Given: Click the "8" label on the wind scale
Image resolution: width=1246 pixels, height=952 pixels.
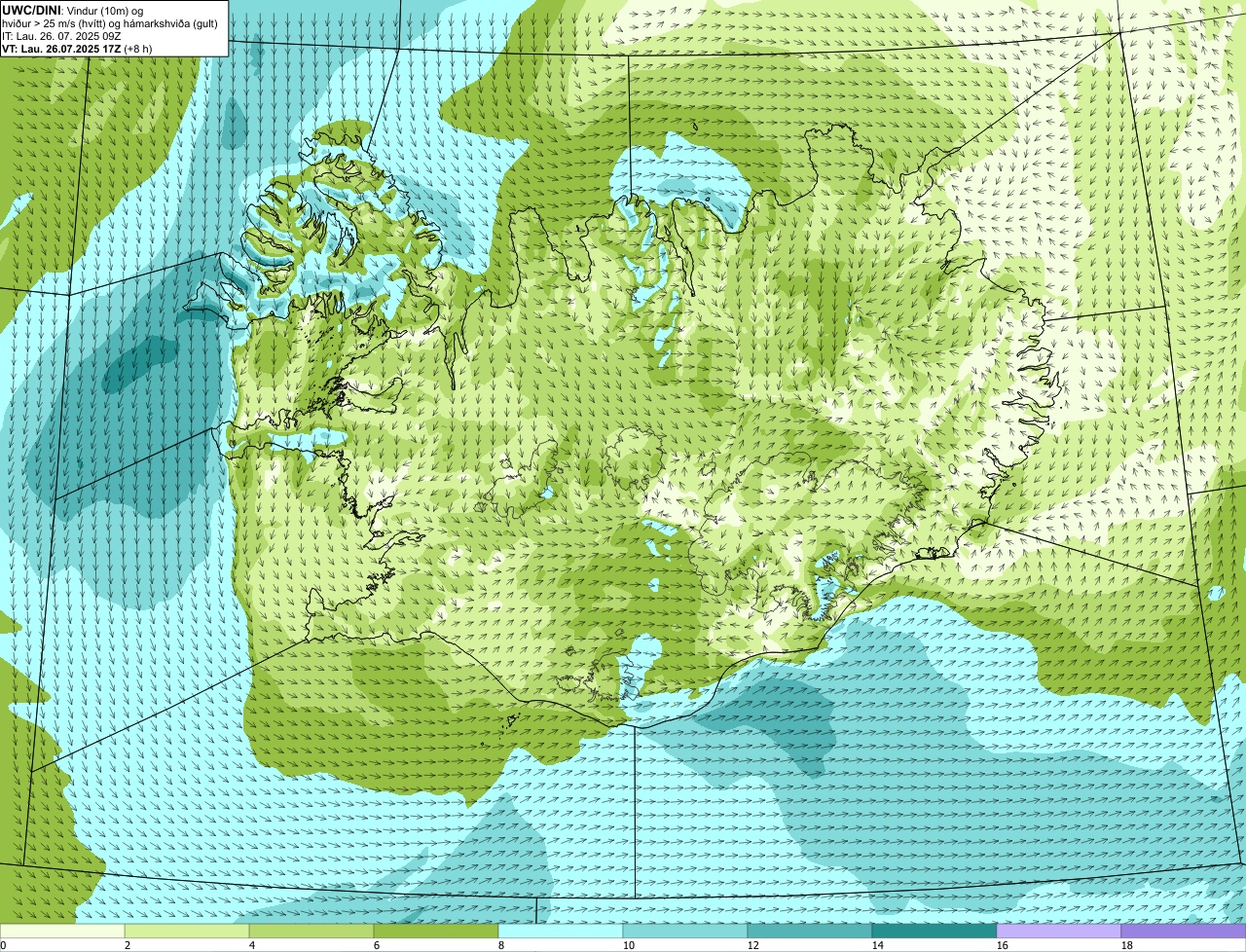Looking at the screenshot, I should coord(501,945).
